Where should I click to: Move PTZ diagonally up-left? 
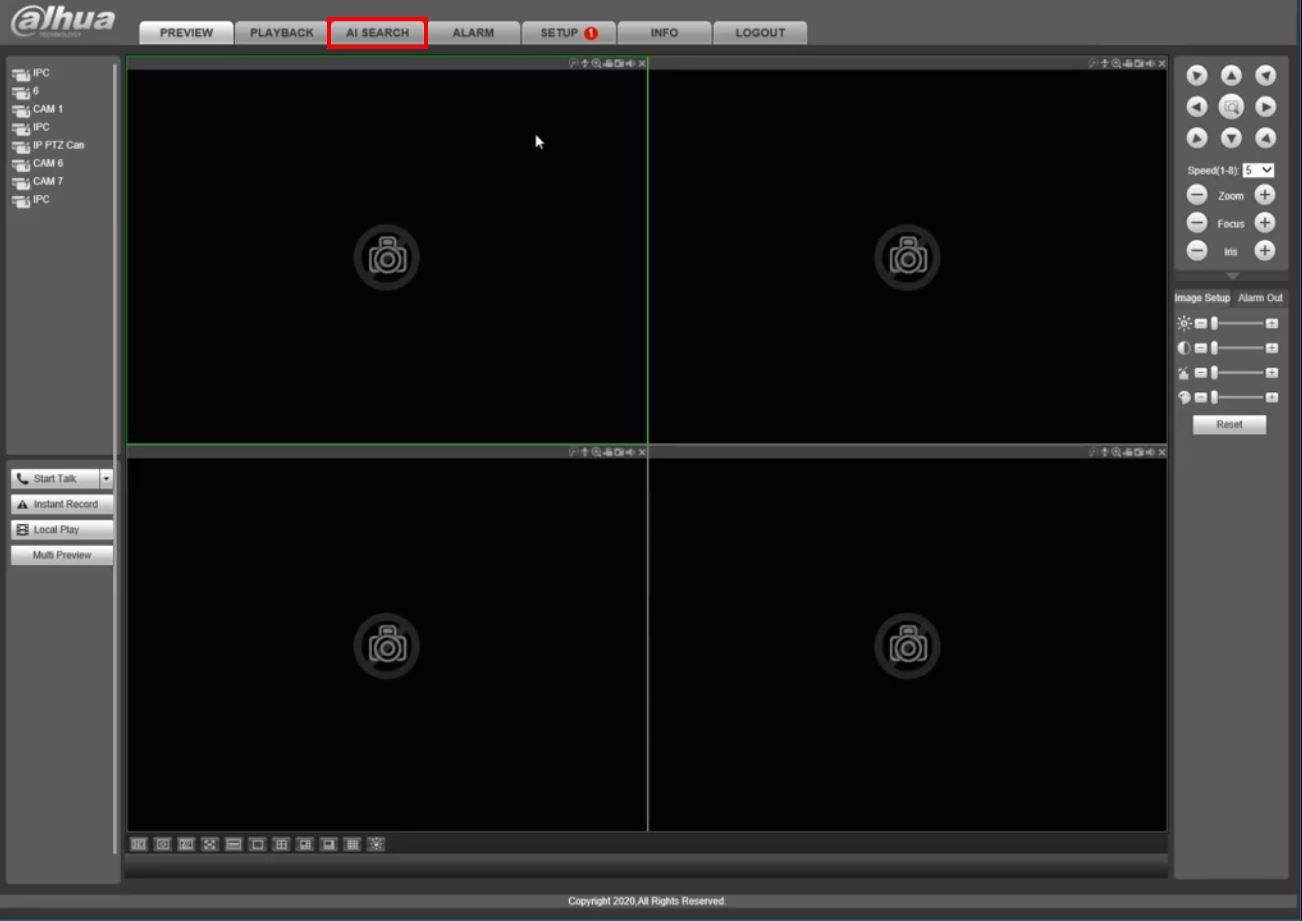click(1197, 76)
